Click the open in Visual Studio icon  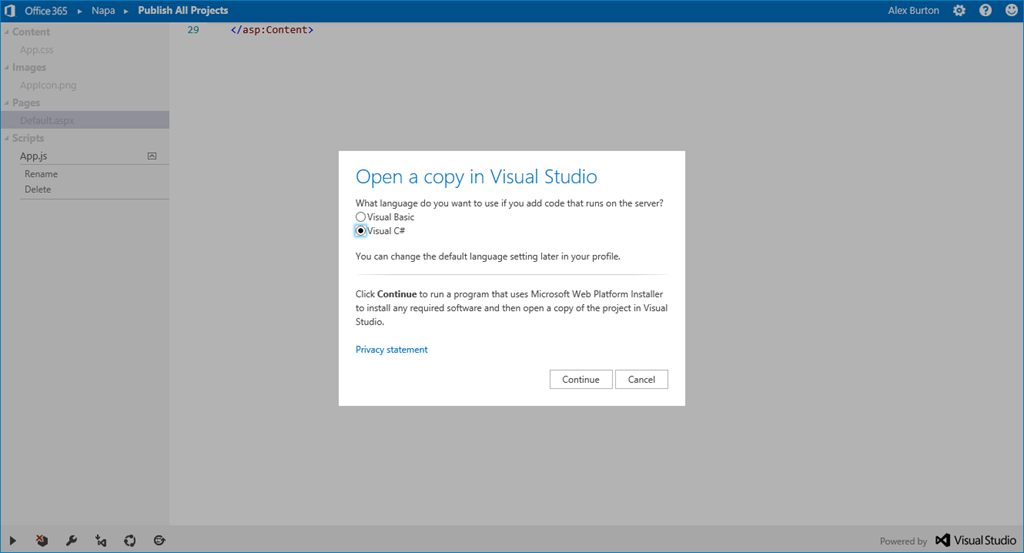point(101,541)
